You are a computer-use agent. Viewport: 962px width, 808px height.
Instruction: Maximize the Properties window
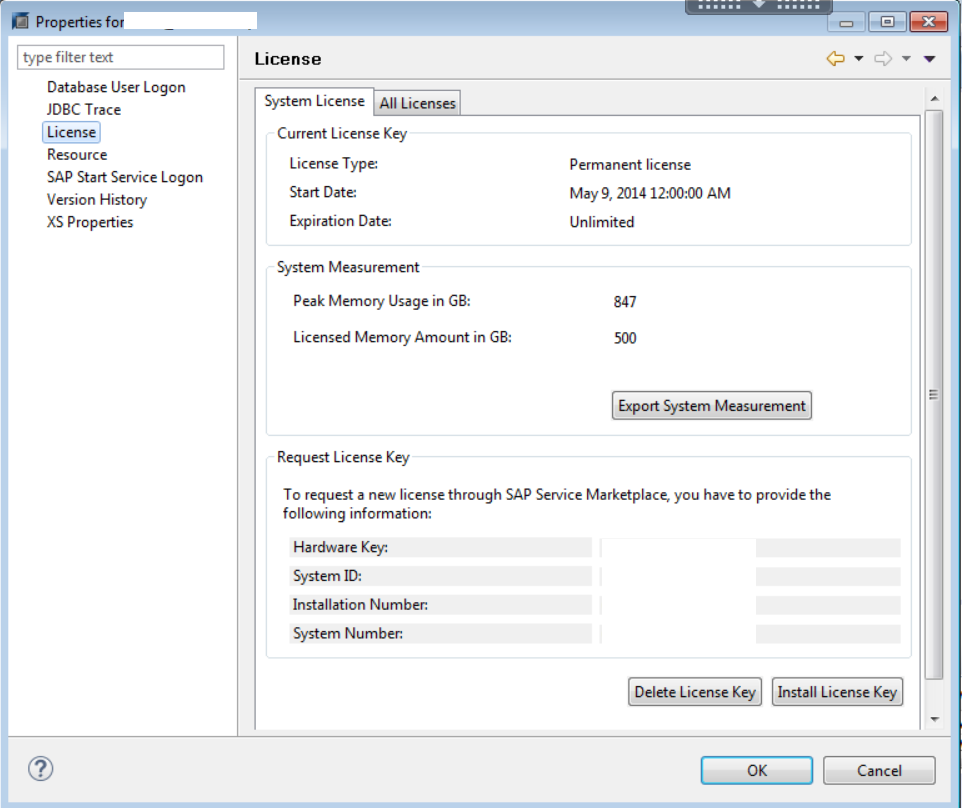887,22
